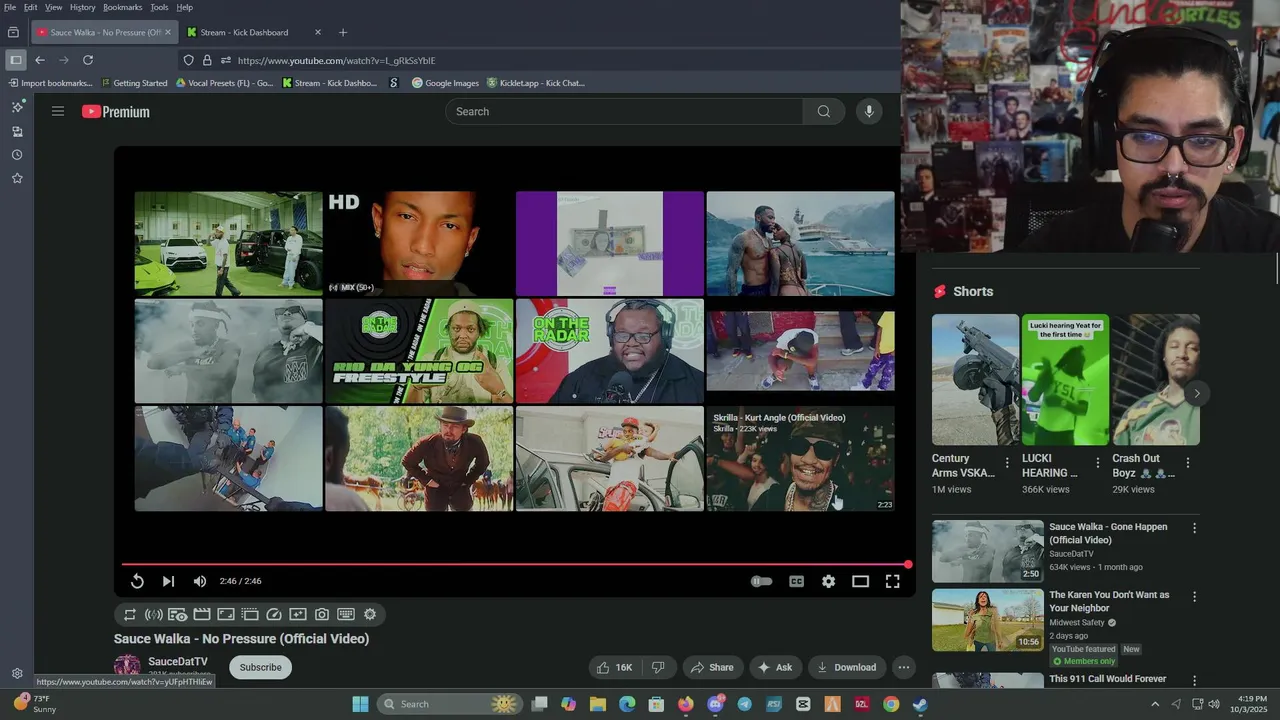Open Bookmarks star in browser sidebar
1280x720 pixels.
coord(17,178)
